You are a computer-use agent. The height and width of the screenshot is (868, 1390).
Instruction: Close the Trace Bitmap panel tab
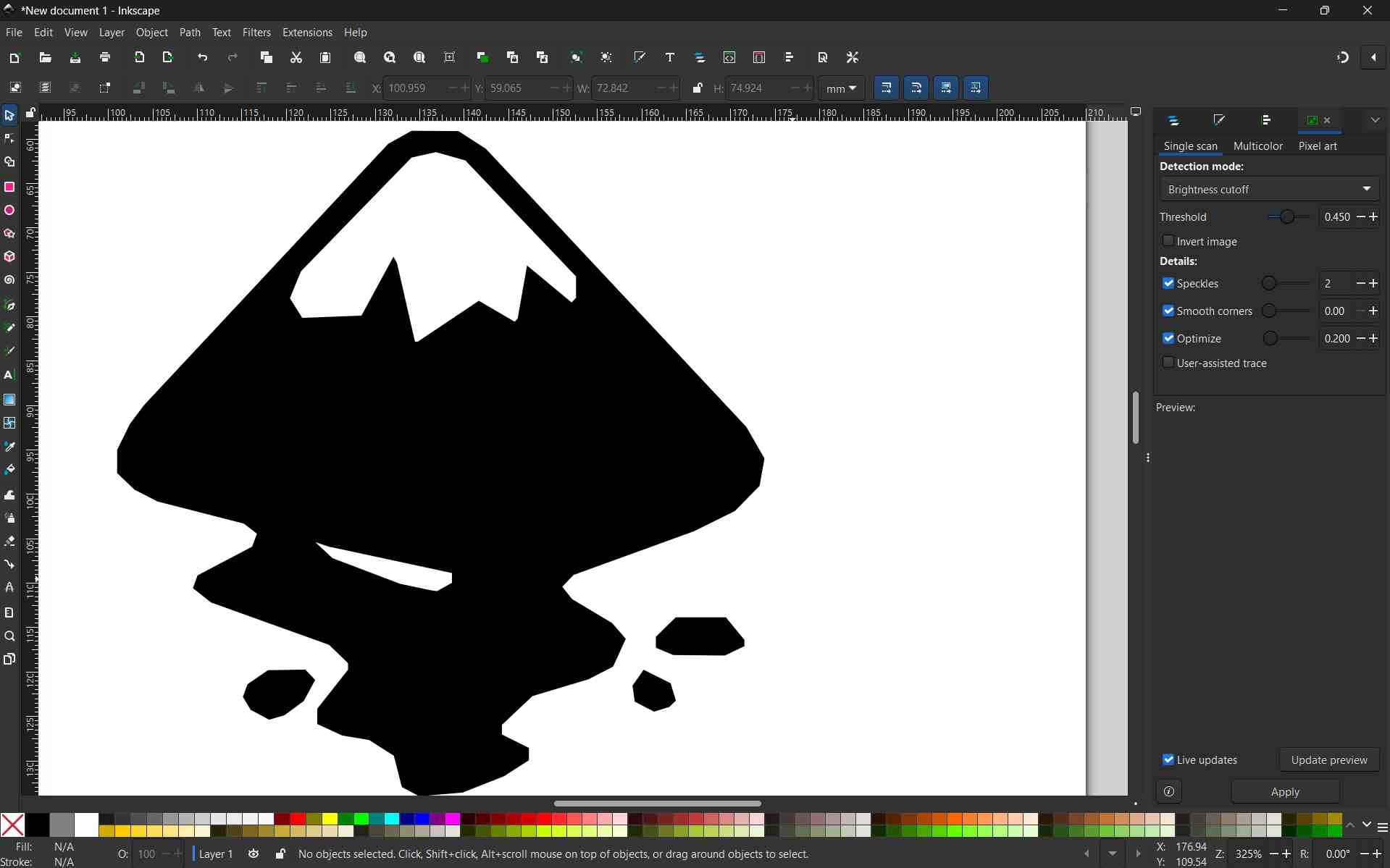(x=1327, y=121)
